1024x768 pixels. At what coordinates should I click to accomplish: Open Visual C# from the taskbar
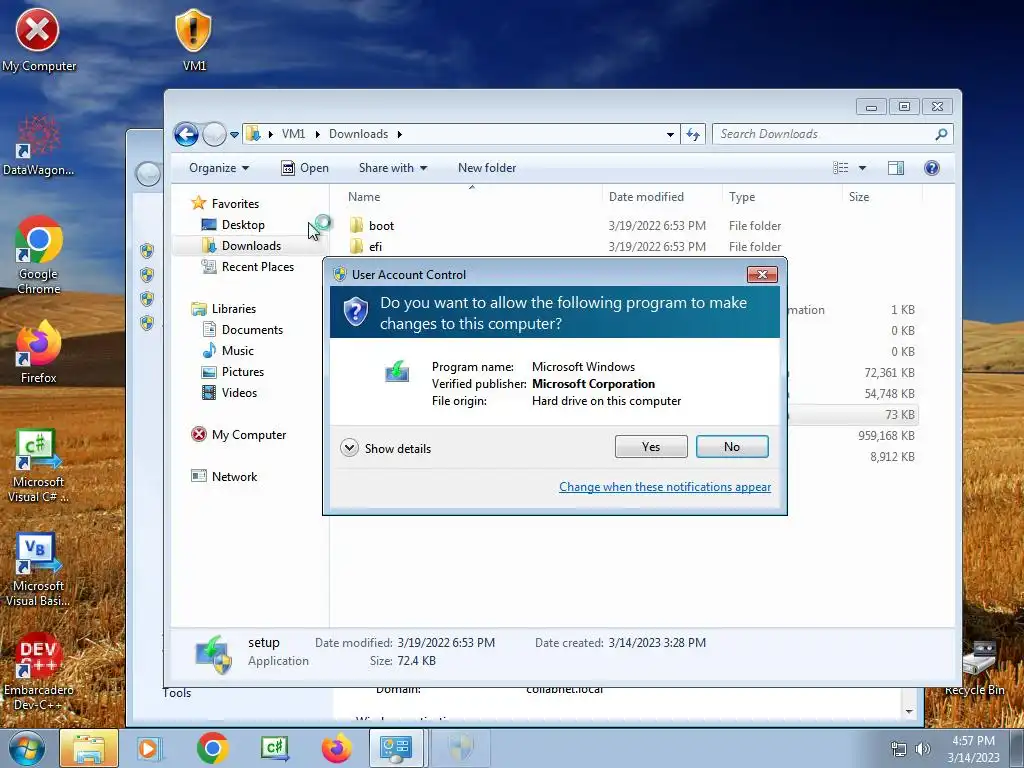click(x=274, y=748)
